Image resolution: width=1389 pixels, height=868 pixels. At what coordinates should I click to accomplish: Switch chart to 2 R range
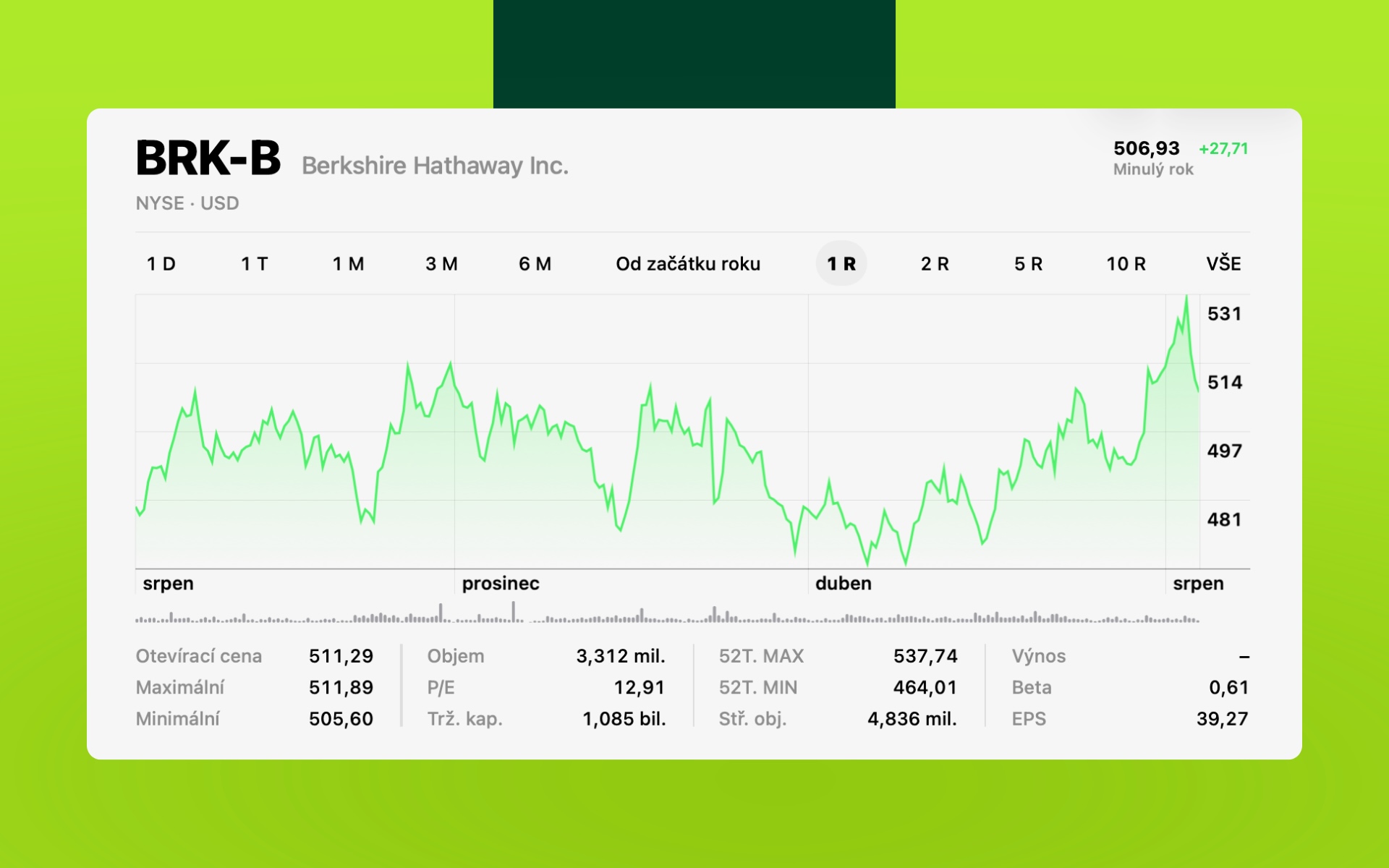pyautogui.click(x=935, y=264)
